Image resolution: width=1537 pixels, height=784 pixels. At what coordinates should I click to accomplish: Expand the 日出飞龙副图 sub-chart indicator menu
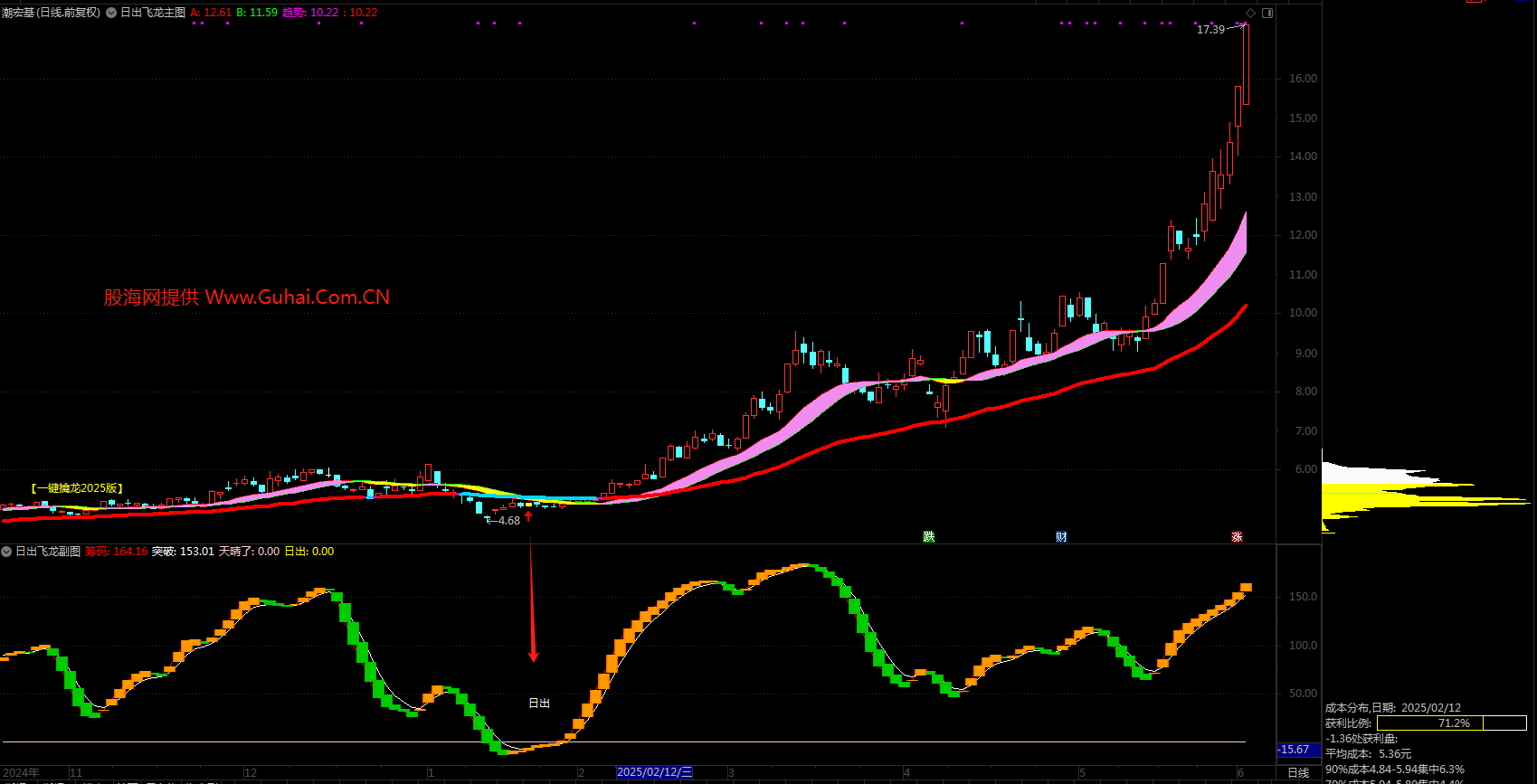[6, 552]
